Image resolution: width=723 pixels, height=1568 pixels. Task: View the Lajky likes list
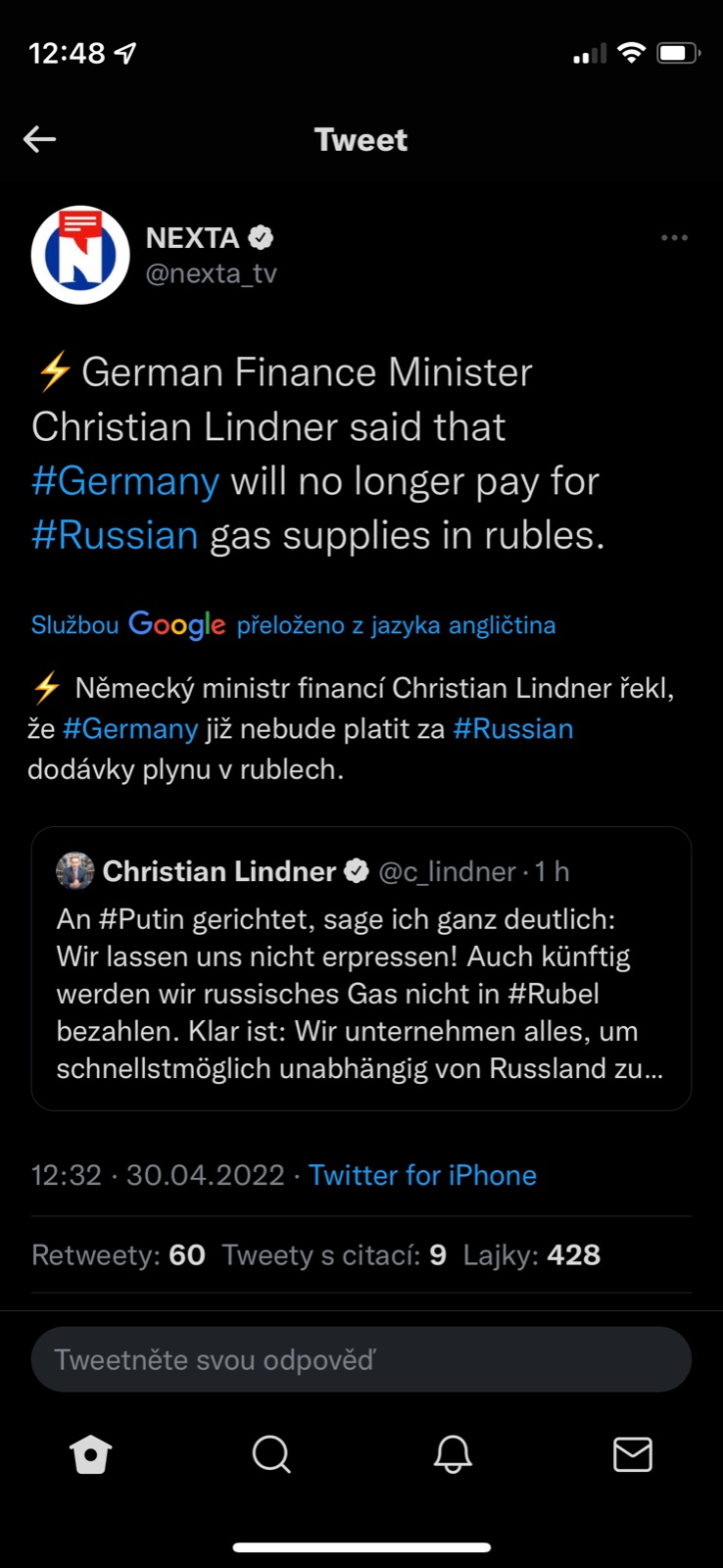(532, 1255)
